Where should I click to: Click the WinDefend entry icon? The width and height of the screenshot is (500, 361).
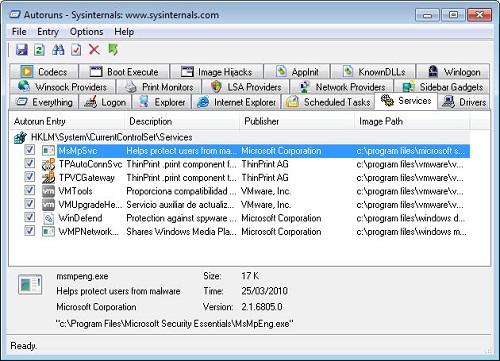pyautogui.click(x=48, y=218)
